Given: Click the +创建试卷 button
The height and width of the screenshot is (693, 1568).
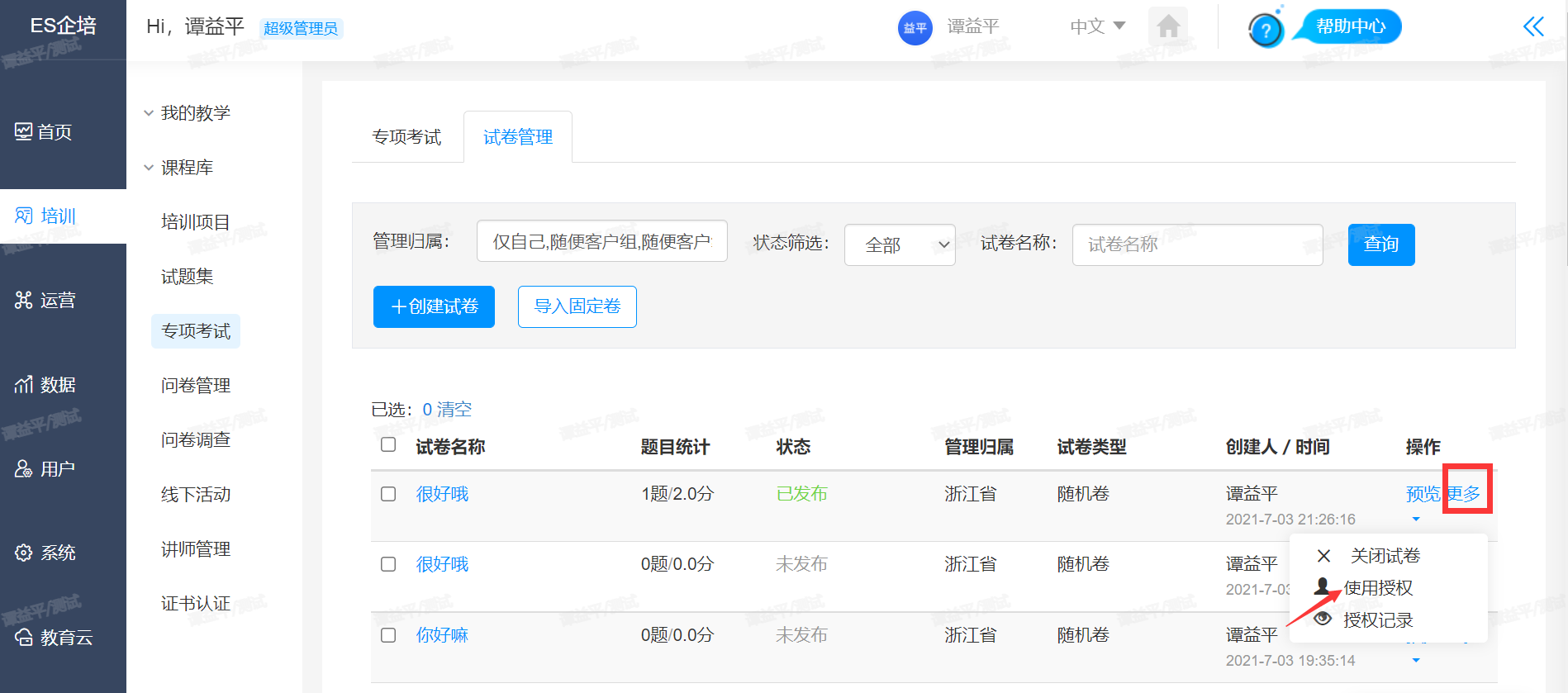Looking at the screenshot, I should [434, 306].
